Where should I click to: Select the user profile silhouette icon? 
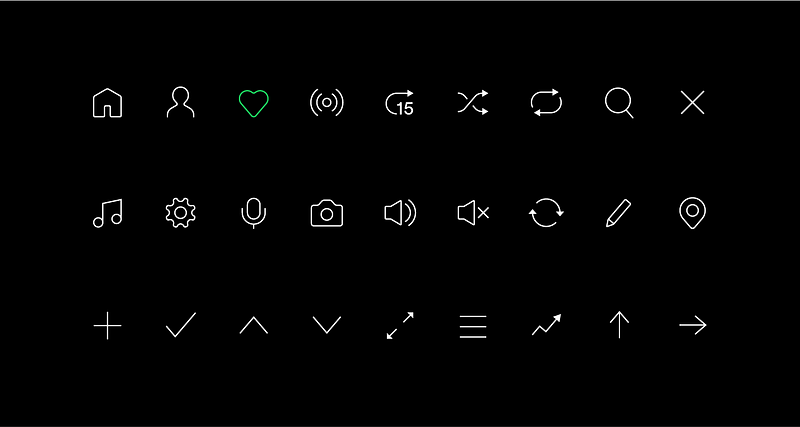click(x=181, y=102)
